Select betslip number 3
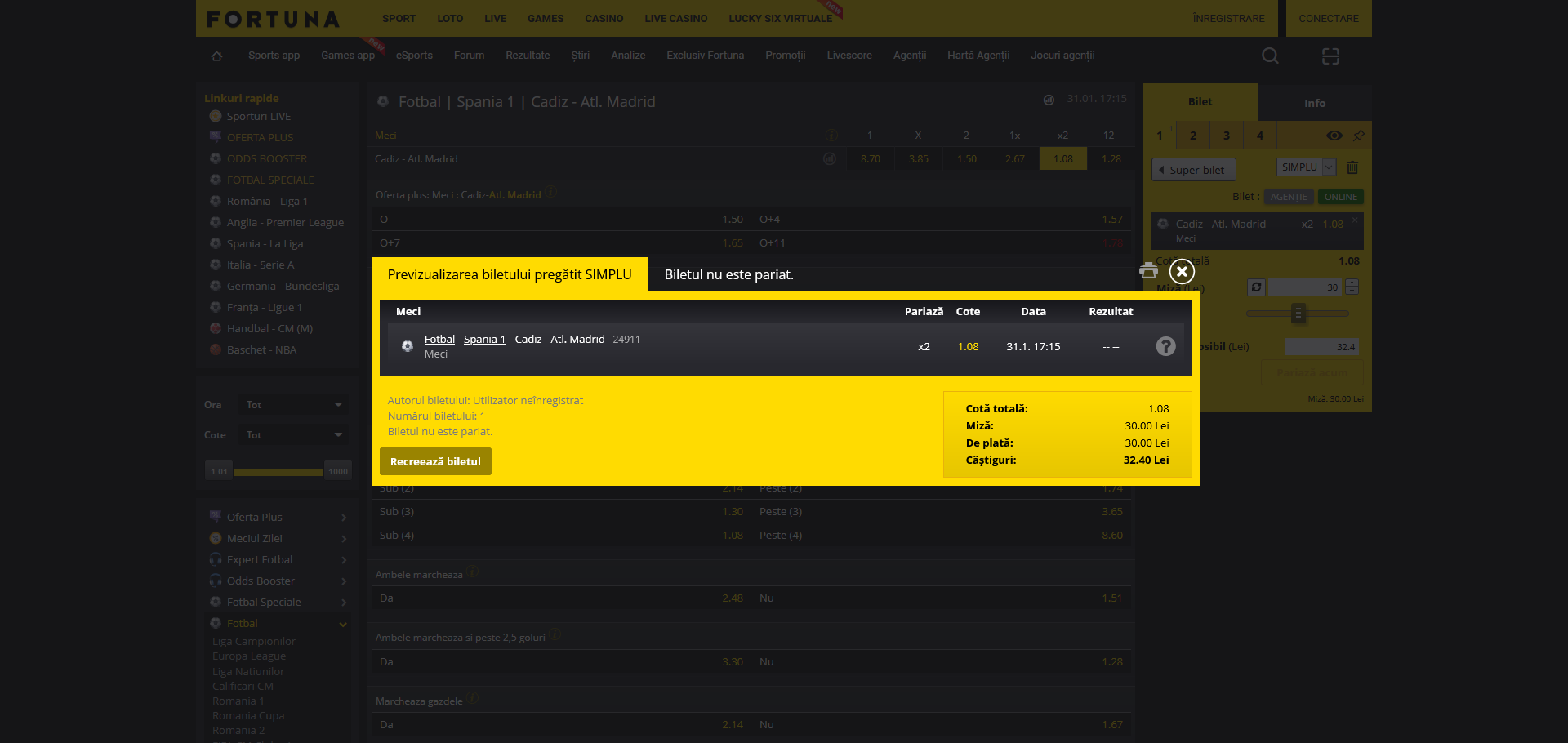1568x743 pixels. click(x=1227, y=136)
